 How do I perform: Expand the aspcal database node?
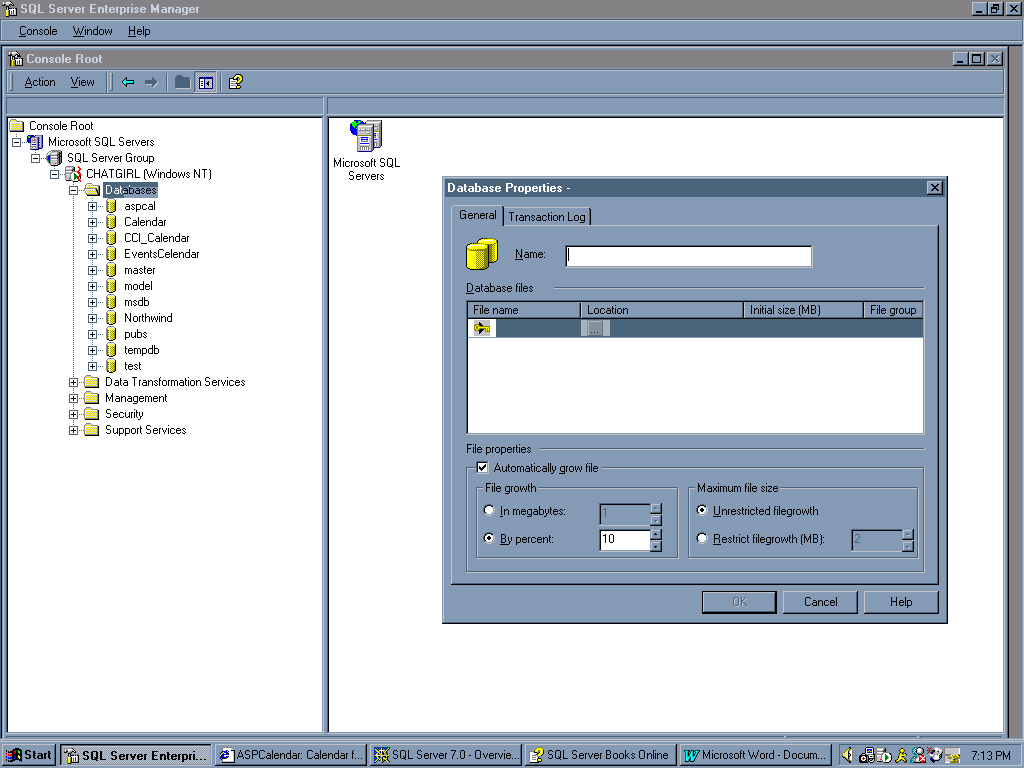click(x=92, y=206)
